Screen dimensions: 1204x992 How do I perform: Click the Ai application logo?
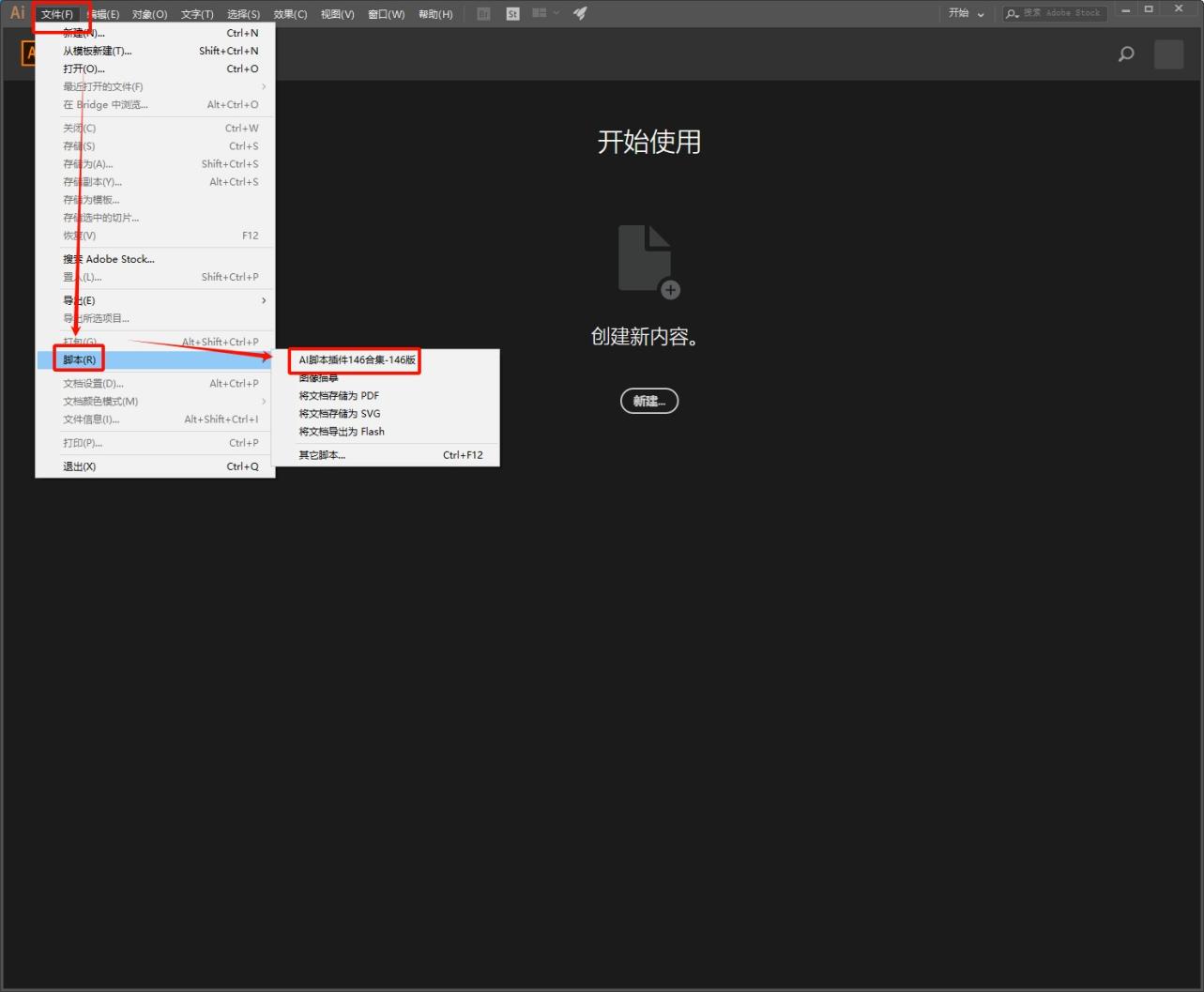tap(17, 13)
